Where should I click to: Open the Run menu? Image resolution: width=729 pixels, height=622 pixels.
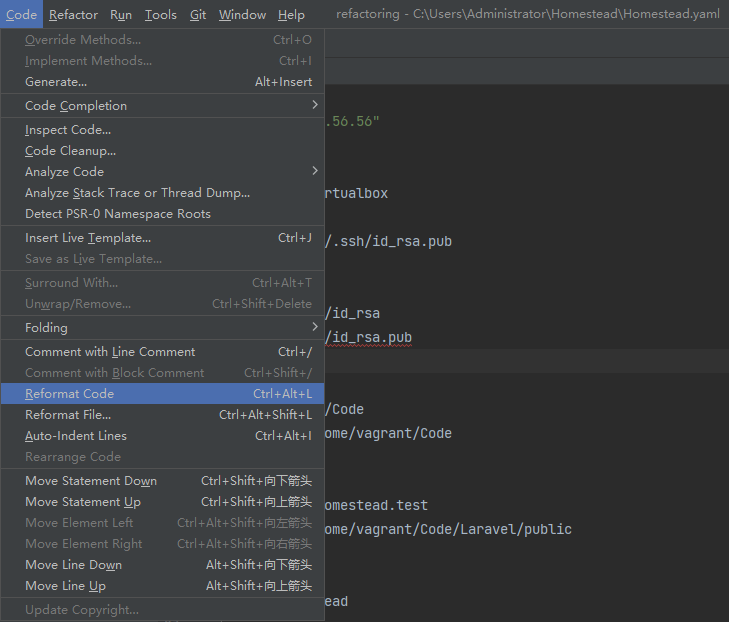[121, 15]
